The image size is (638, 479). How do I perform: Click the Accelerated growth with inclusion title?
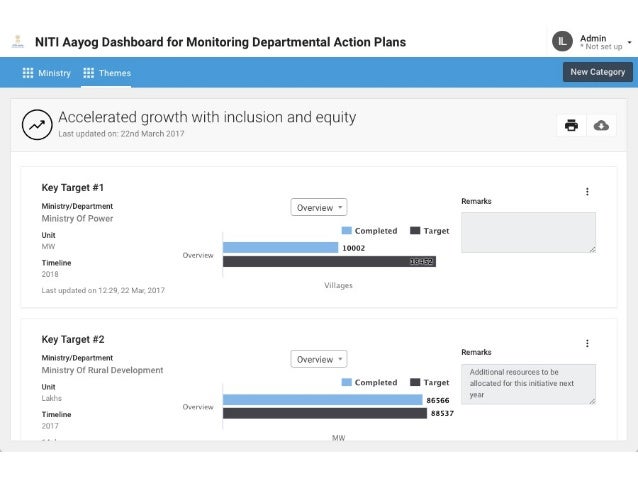point(207,117)
